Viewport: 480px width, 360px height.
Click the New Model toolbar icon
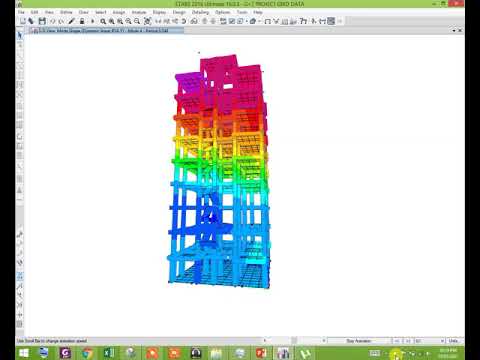tap(23, 21)
